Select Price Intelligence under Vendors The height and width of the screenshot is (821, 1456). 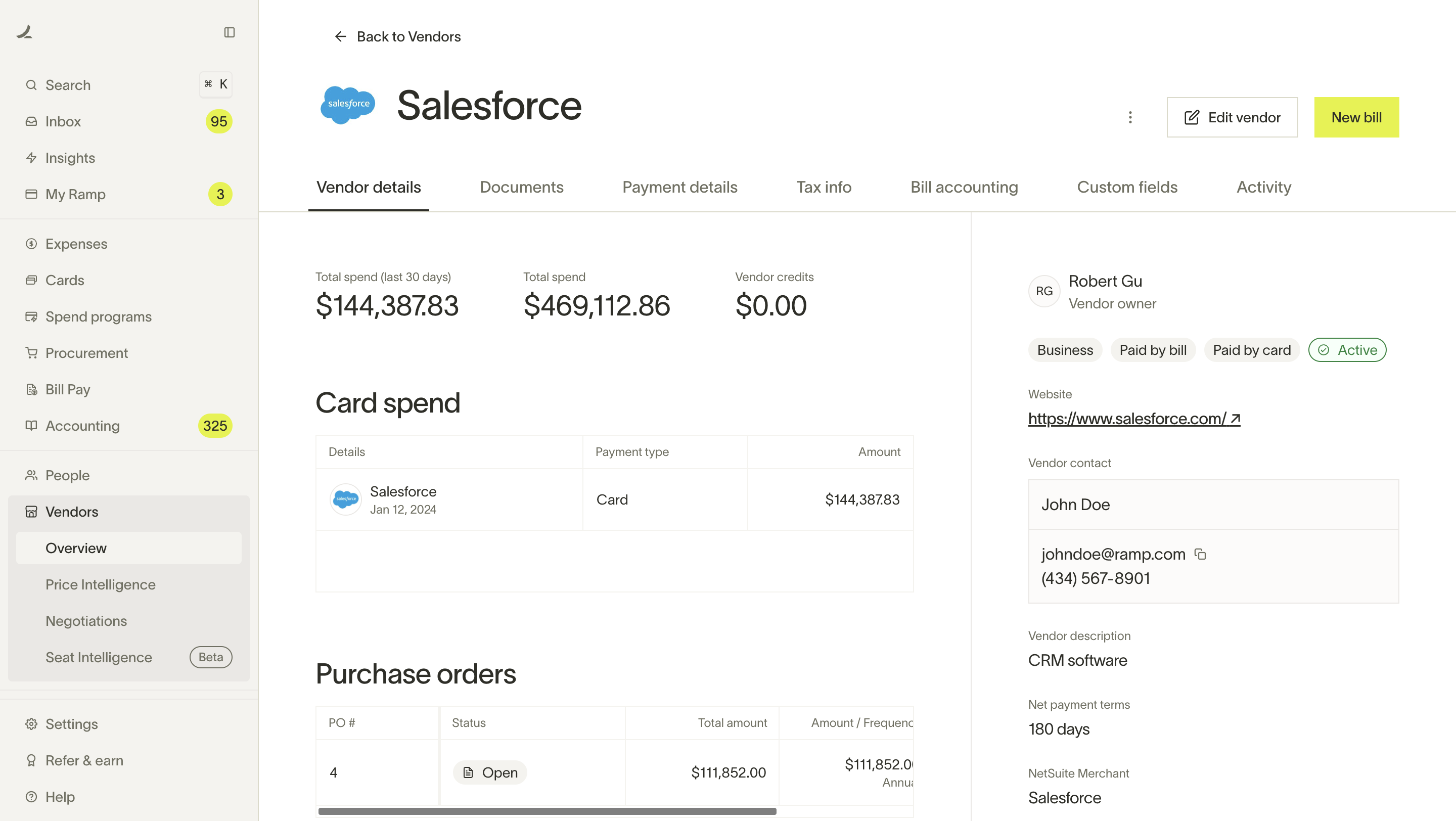[x=101, y=584]
